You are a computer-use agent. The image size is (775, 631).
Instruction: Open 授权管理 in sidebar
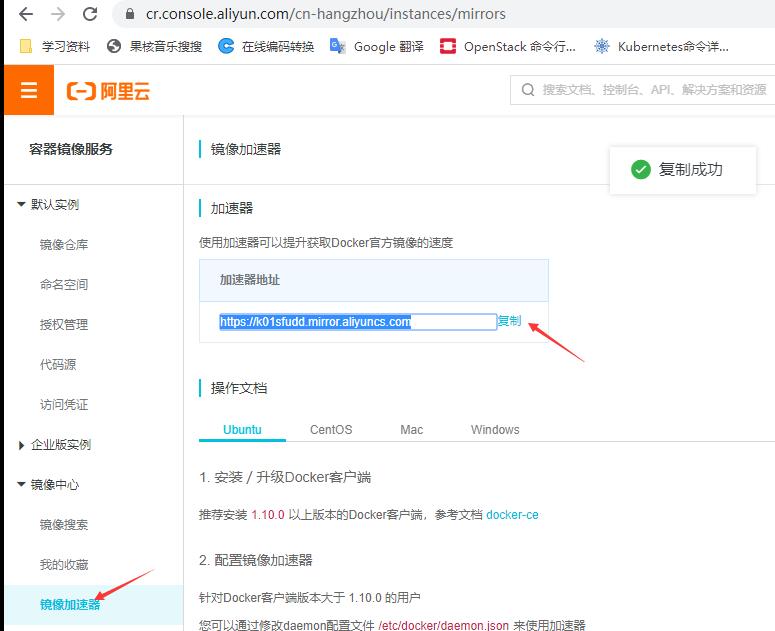[x=64, y=325]
